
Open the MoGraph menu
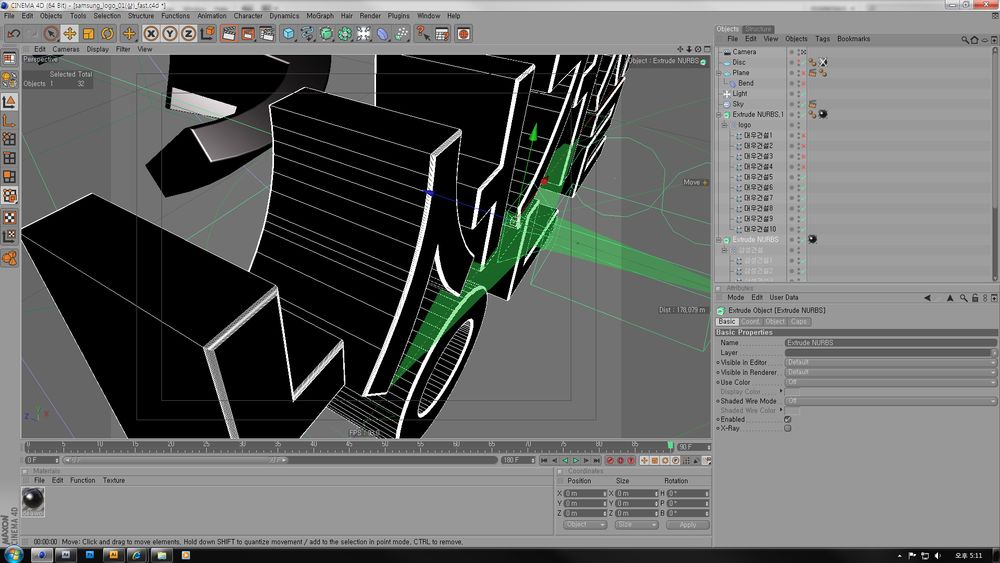coord(320,16)
